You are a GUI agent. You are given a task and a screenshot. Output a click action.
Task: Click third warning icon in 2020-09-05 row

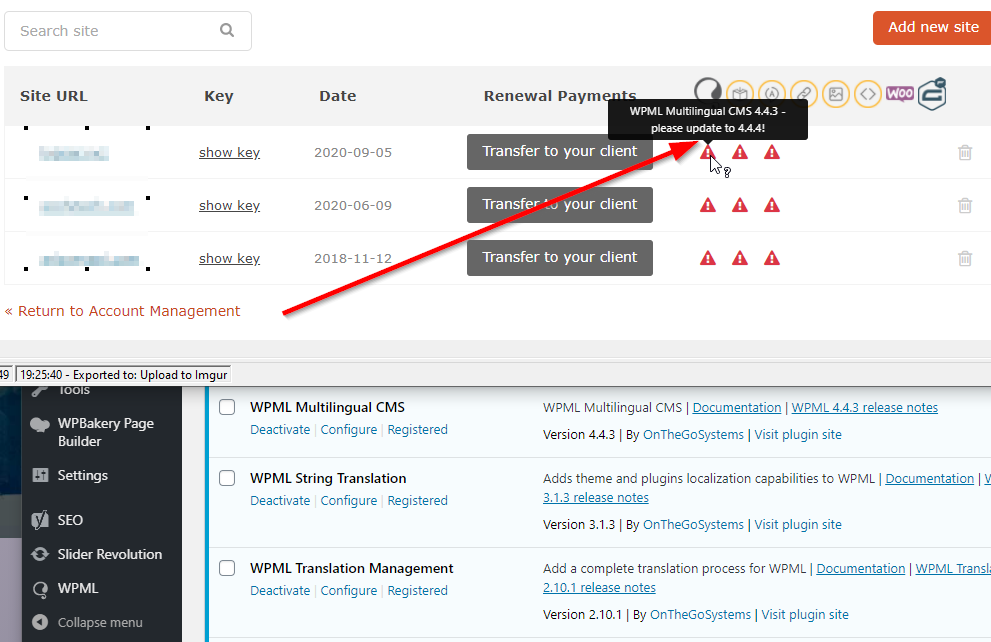[772, 152]
